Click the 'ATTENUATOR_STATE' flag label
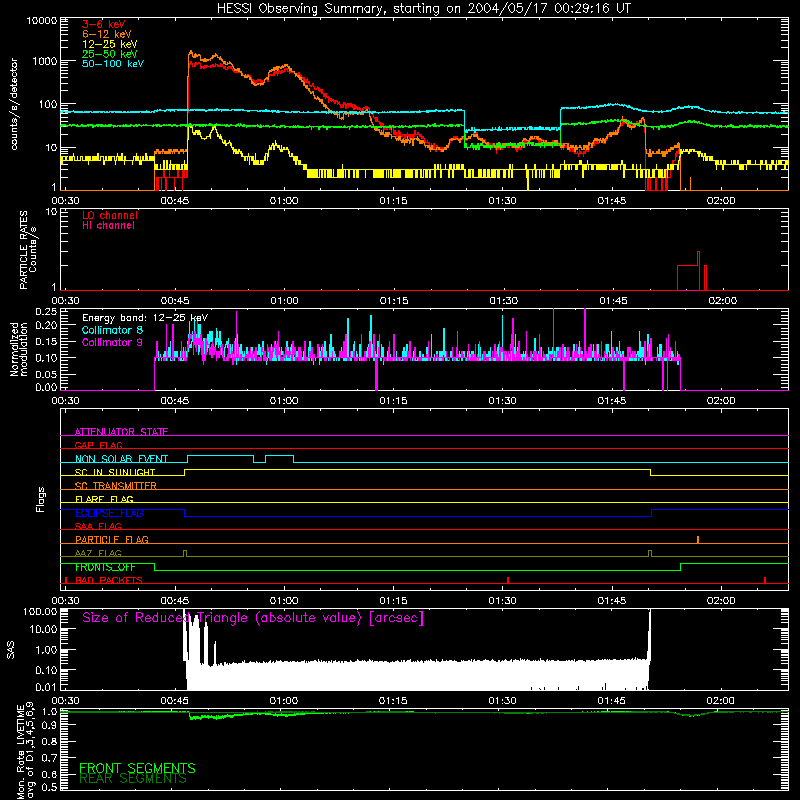Image resolution: width=800 pixels, height=800 pixels. (121, 432)
